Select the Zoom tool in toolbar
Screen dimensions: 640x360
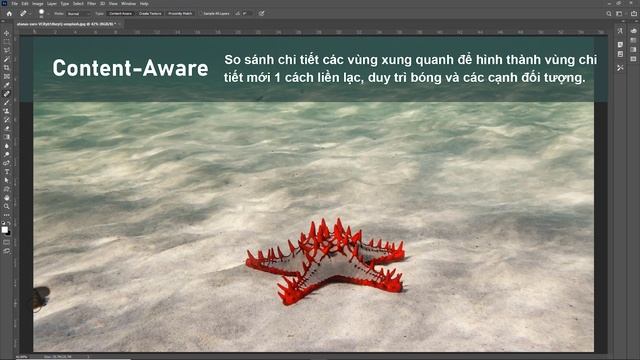click(7, 206)
